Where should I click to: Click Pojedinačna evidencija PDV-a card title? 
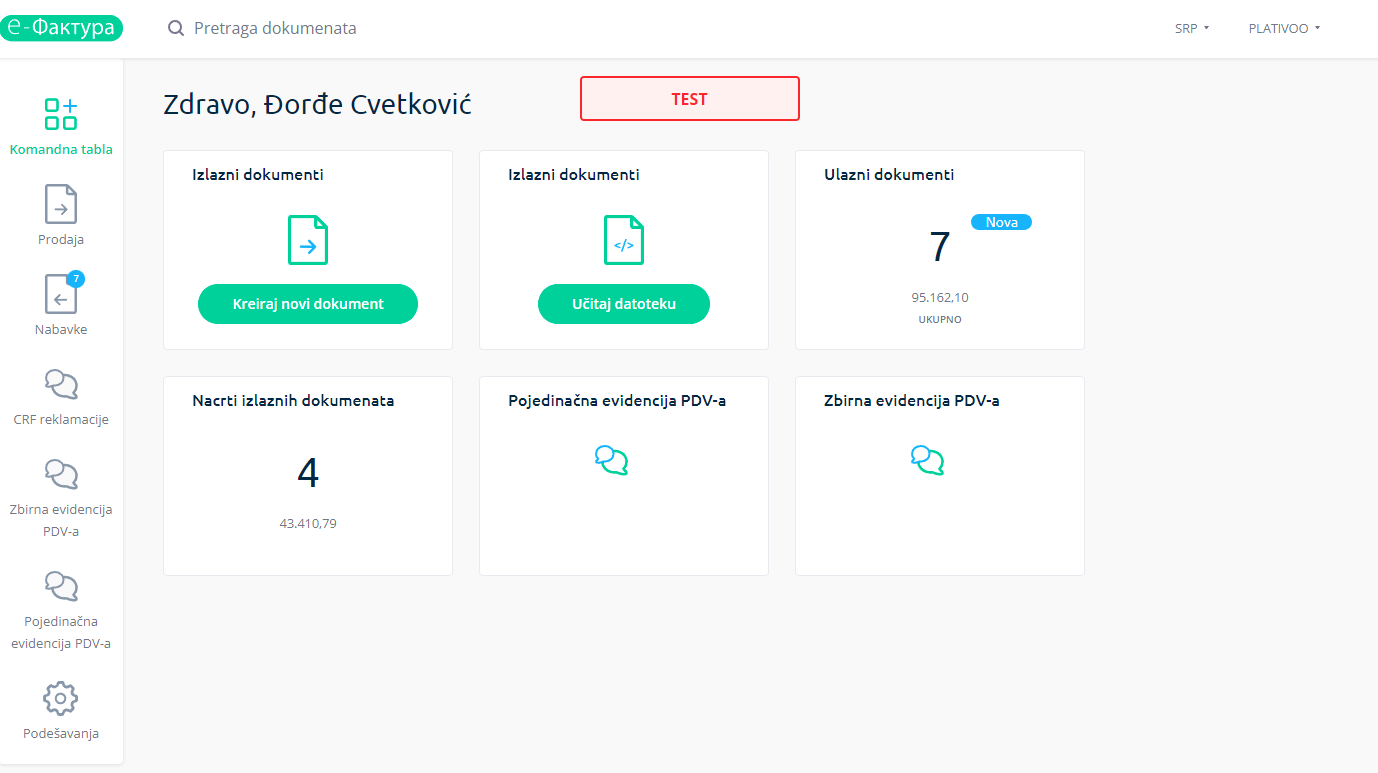[617, 401]
